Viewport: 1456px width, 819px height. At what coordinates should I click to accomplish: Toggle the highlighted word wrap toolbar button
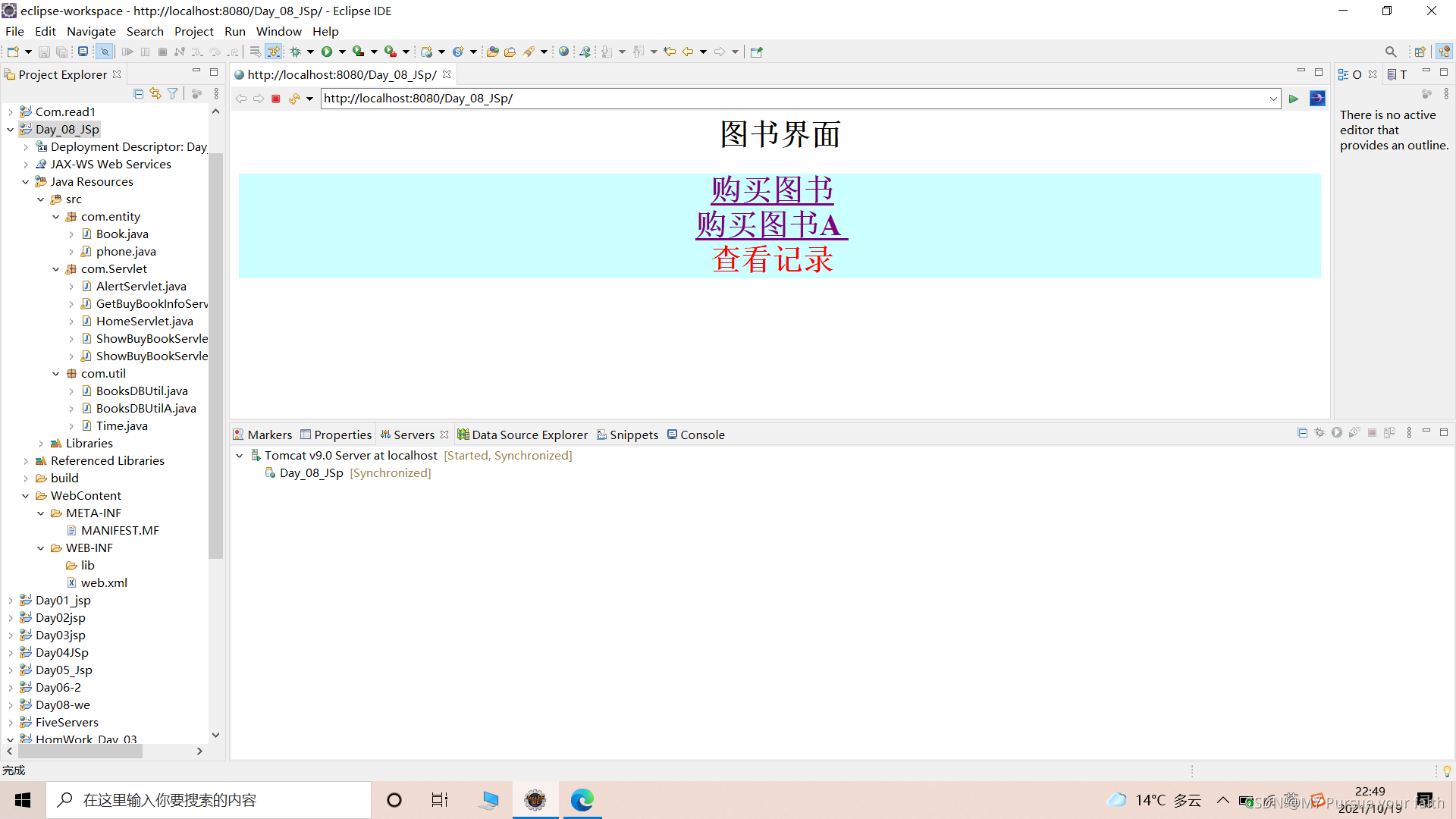click(274, 52)
